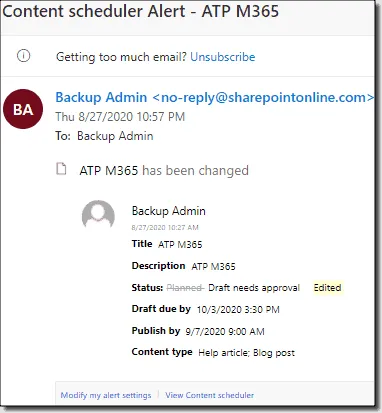382x413 pixels.
Task: Open sender Backup Admin no-reply address
Action: coord(215,97)
